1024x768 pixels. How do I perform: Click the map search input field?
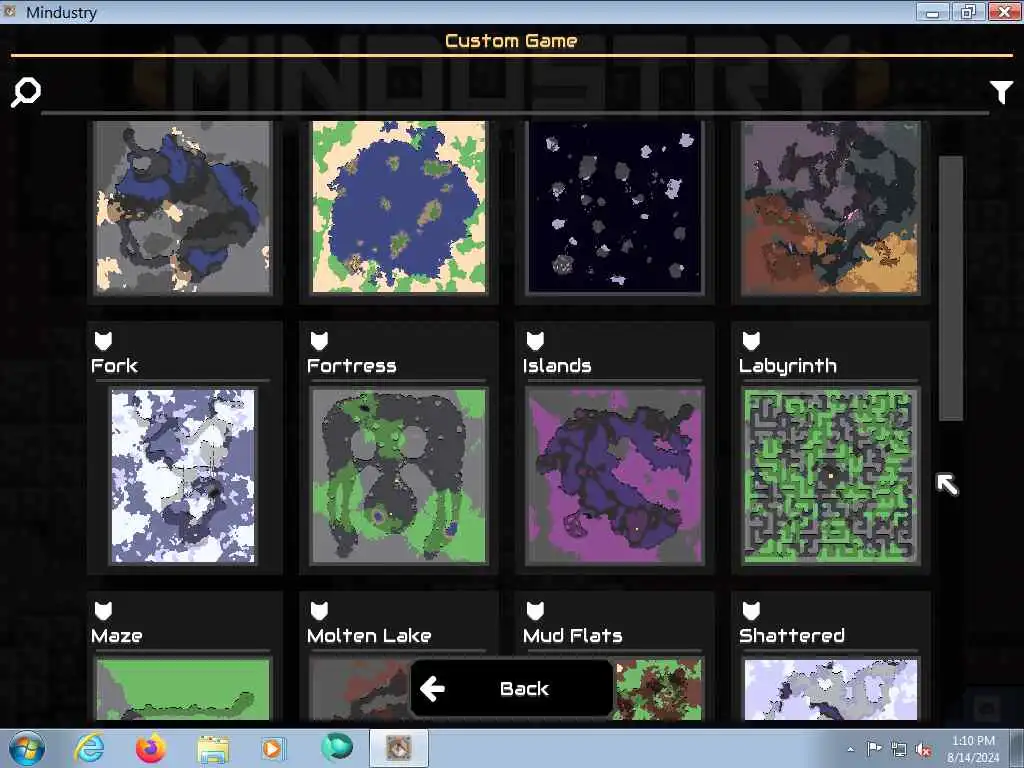point(515,93)
